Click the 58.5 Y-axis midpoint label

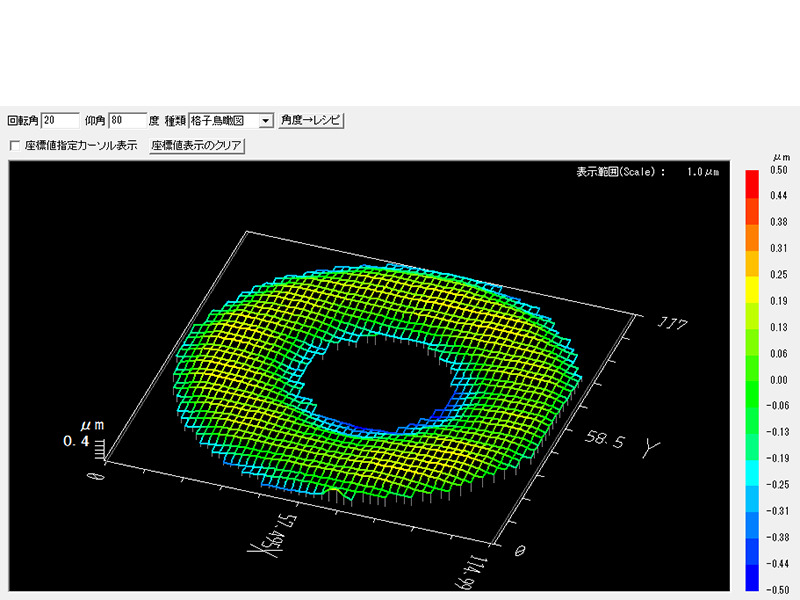point(605,441)
